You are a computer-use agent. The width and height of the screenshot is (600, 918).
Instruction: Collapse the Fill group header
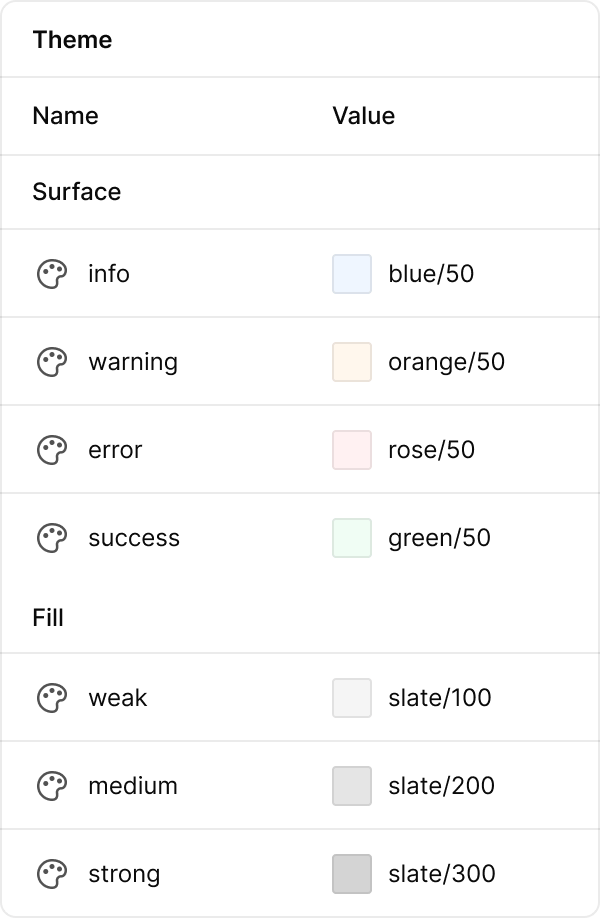click(48, 618)
